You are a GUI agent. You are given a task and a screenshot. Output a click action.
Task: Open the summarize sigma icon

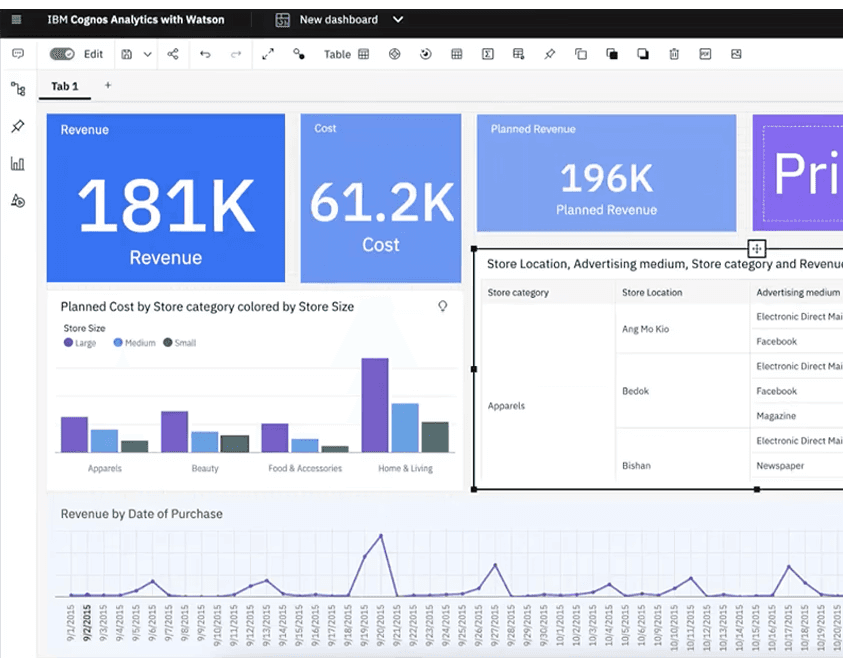click(x=488, y=54)
